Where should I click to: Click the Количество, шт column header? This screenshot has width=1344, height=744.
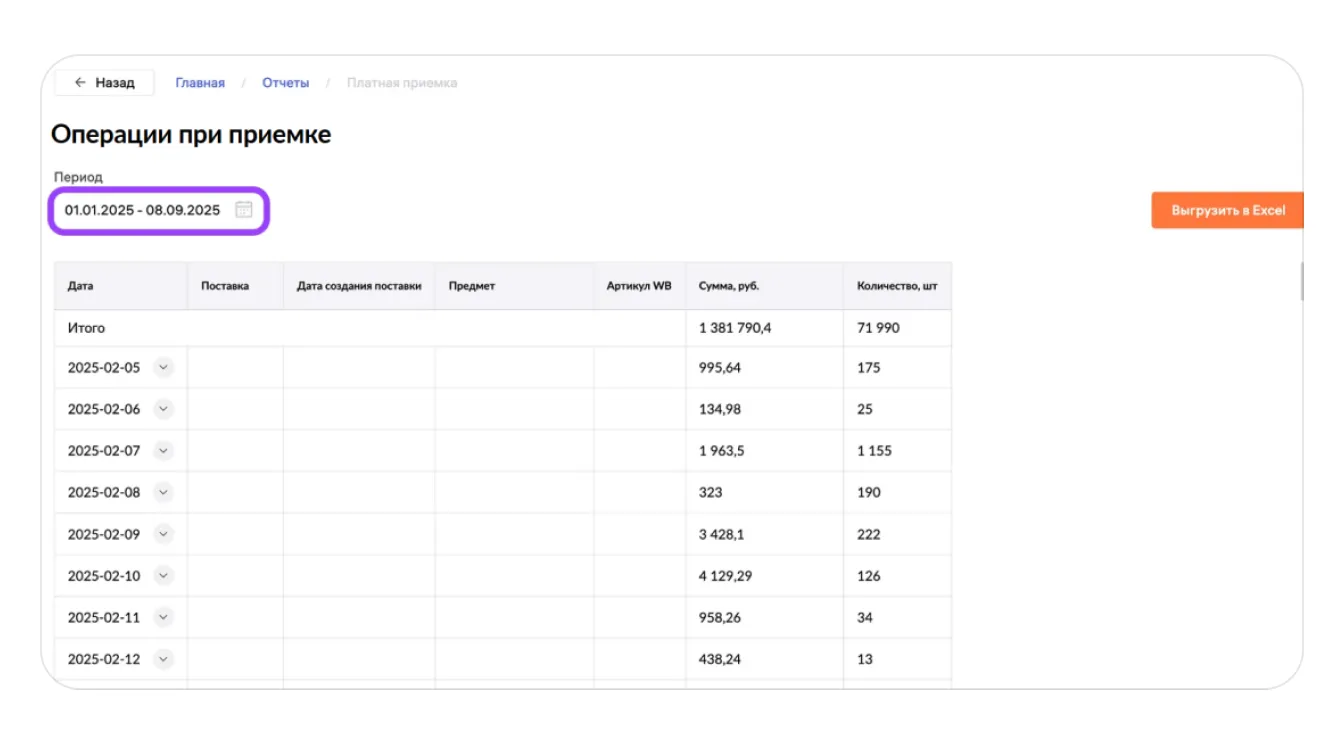coord(896,286)
